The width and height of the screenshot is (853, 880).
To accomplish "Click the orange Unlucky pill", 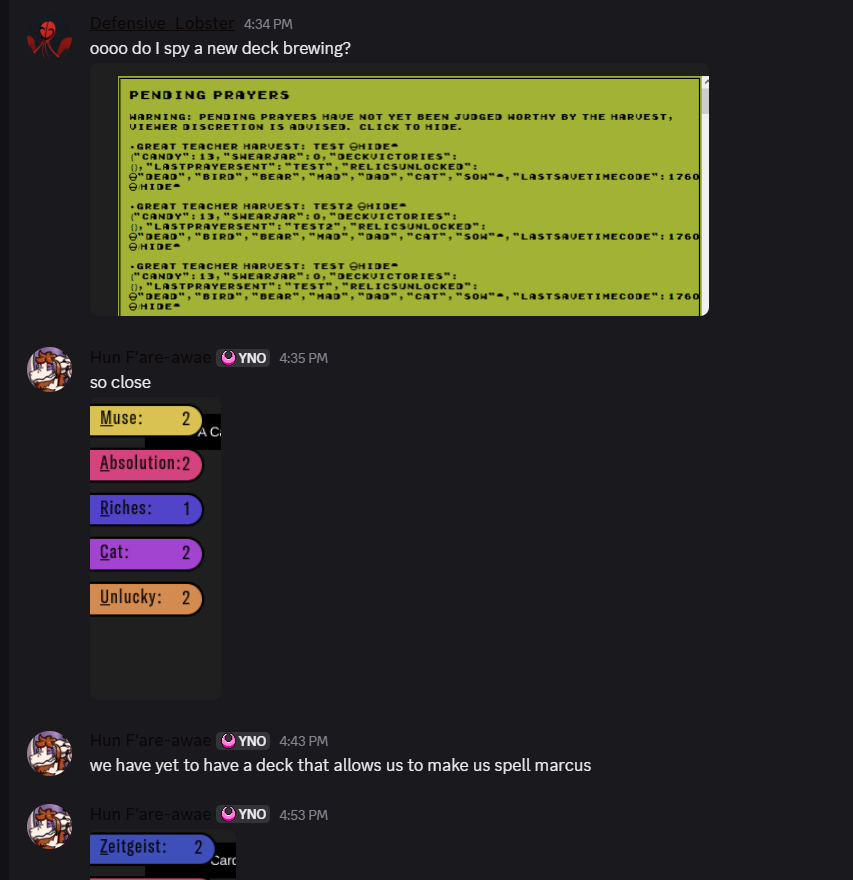I will pyautogui.click(x=145, y=598).
